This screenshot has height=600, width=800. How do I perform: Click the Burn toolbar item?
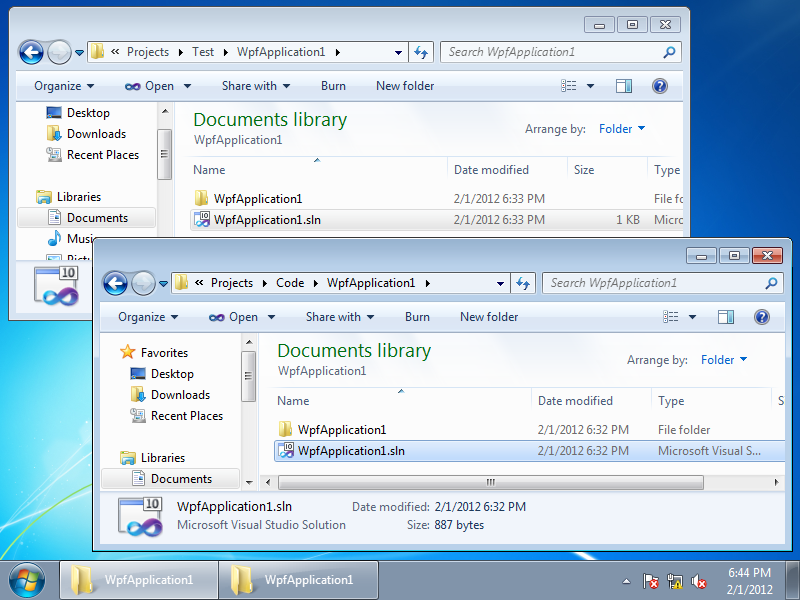(x=417, y=317)
